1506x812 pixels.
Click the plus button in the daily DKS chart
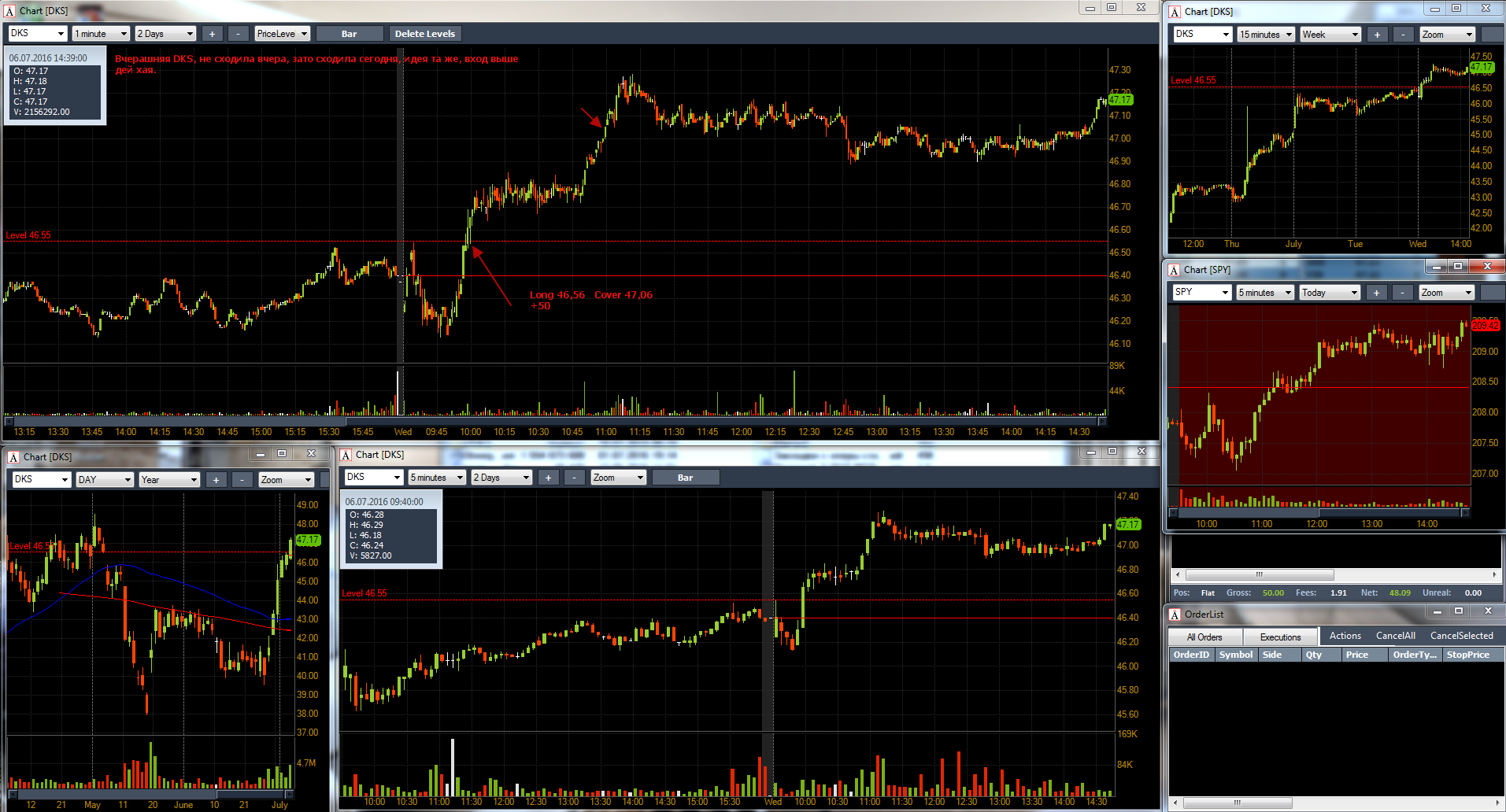(216, 480)
